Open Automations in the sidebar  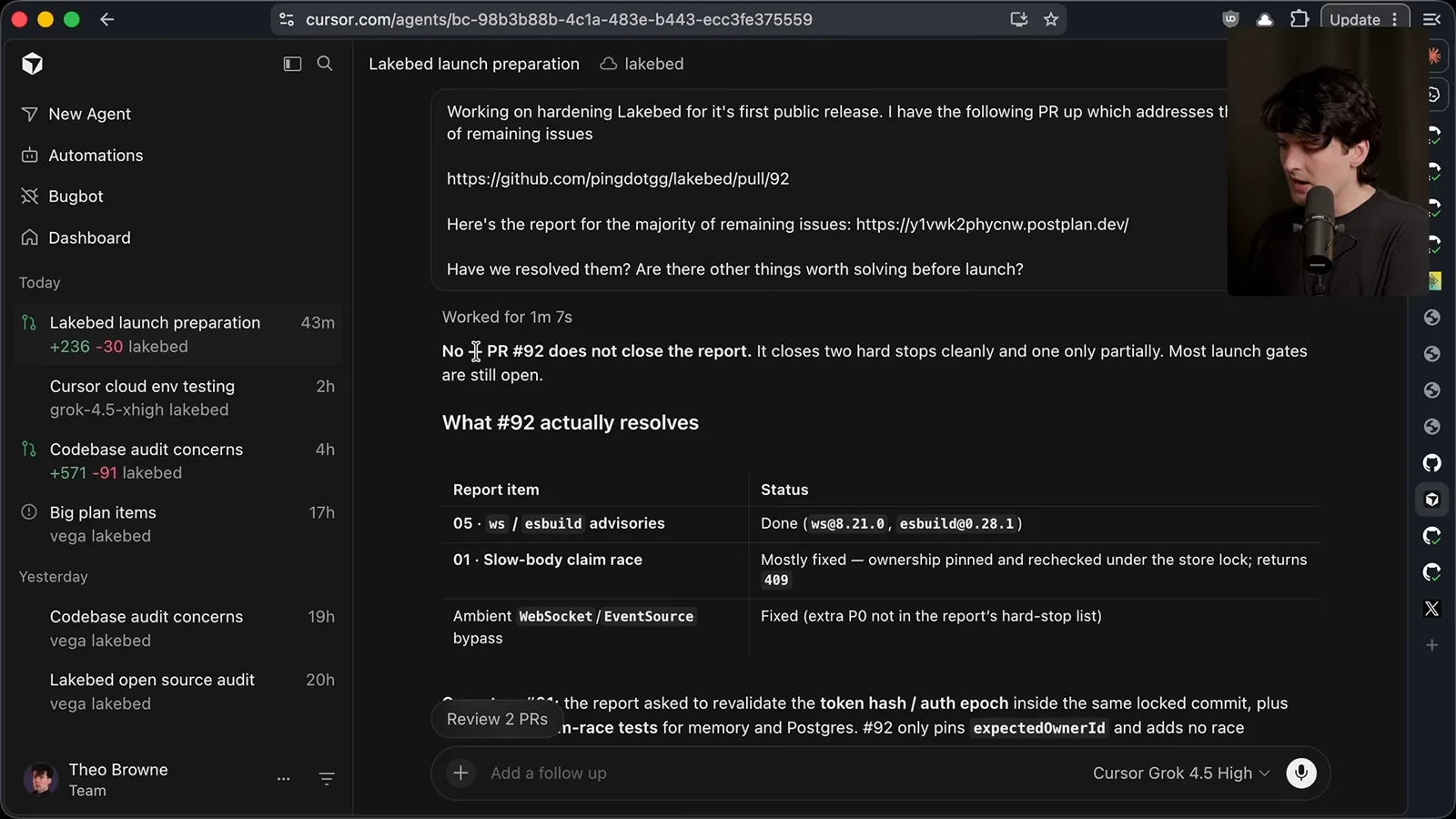pyautogui.click(x=96, y=156)
